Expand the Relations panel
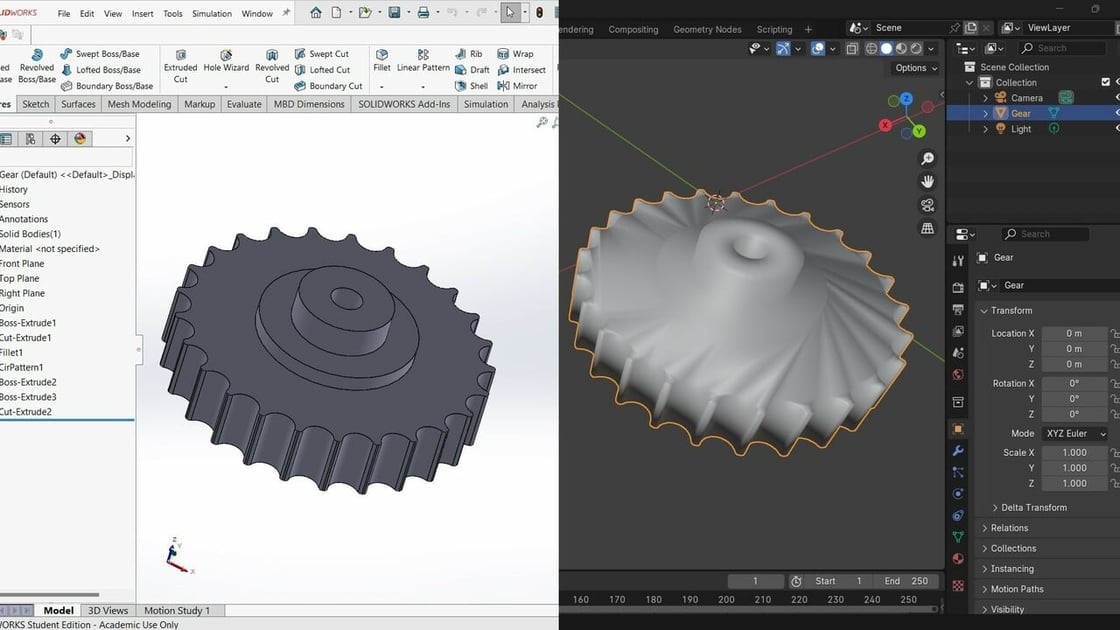The height and width of the screenshot is (630, 1120). pos(1010,527)
